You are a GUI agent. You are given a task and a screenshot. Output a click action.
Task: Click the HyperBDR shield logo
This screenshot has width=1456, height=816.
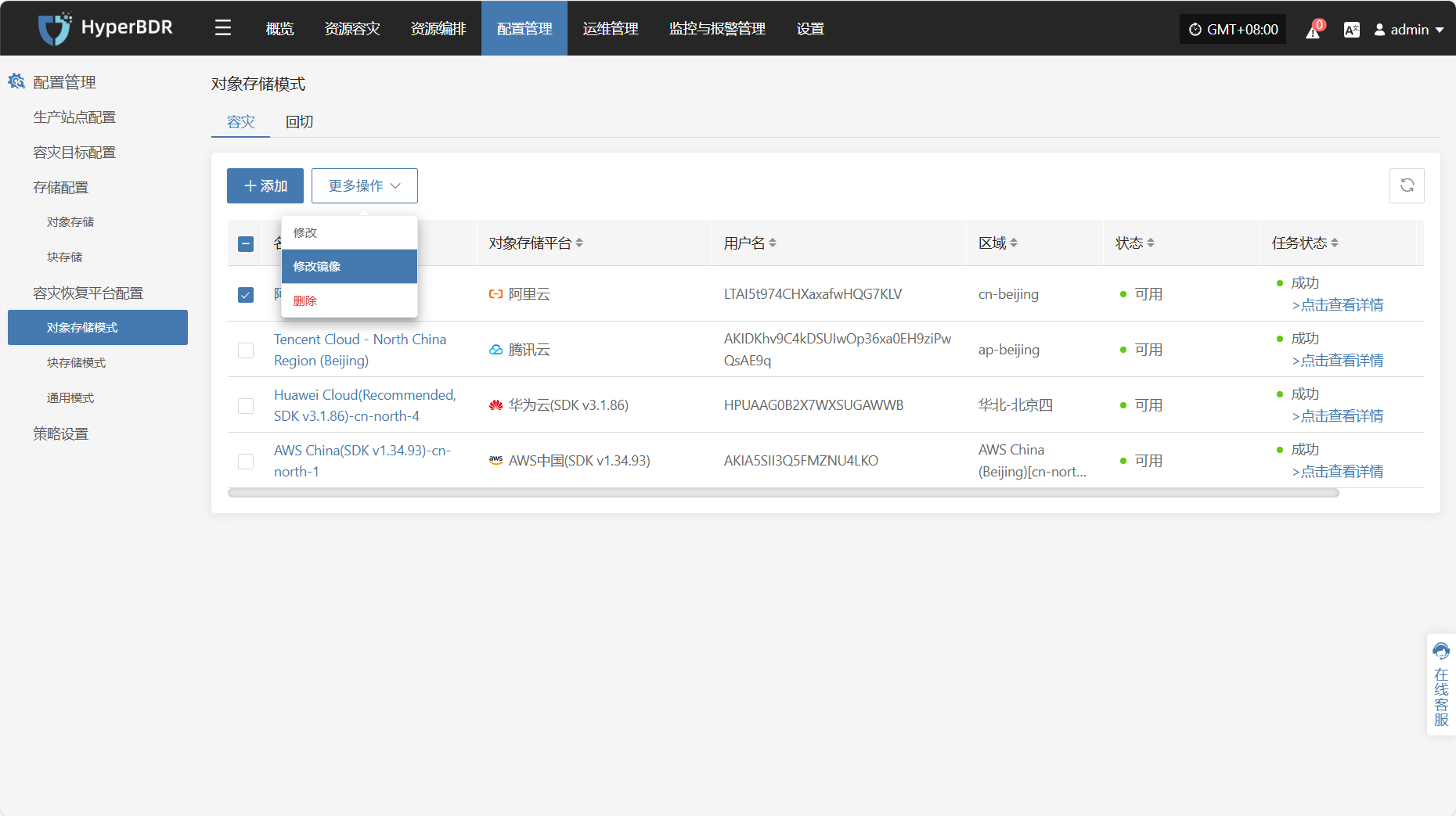[x=55, y=29]
